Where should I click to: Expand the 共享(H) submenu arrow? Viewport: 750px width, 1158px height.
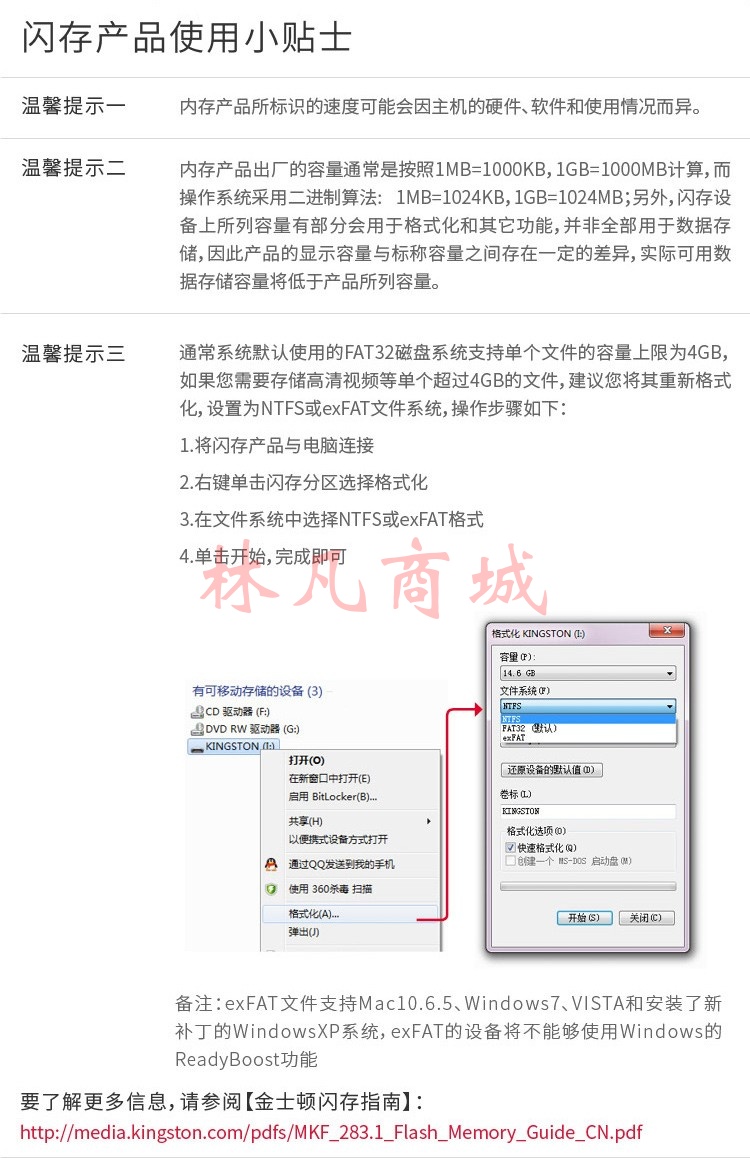click(x=428, y=821)
